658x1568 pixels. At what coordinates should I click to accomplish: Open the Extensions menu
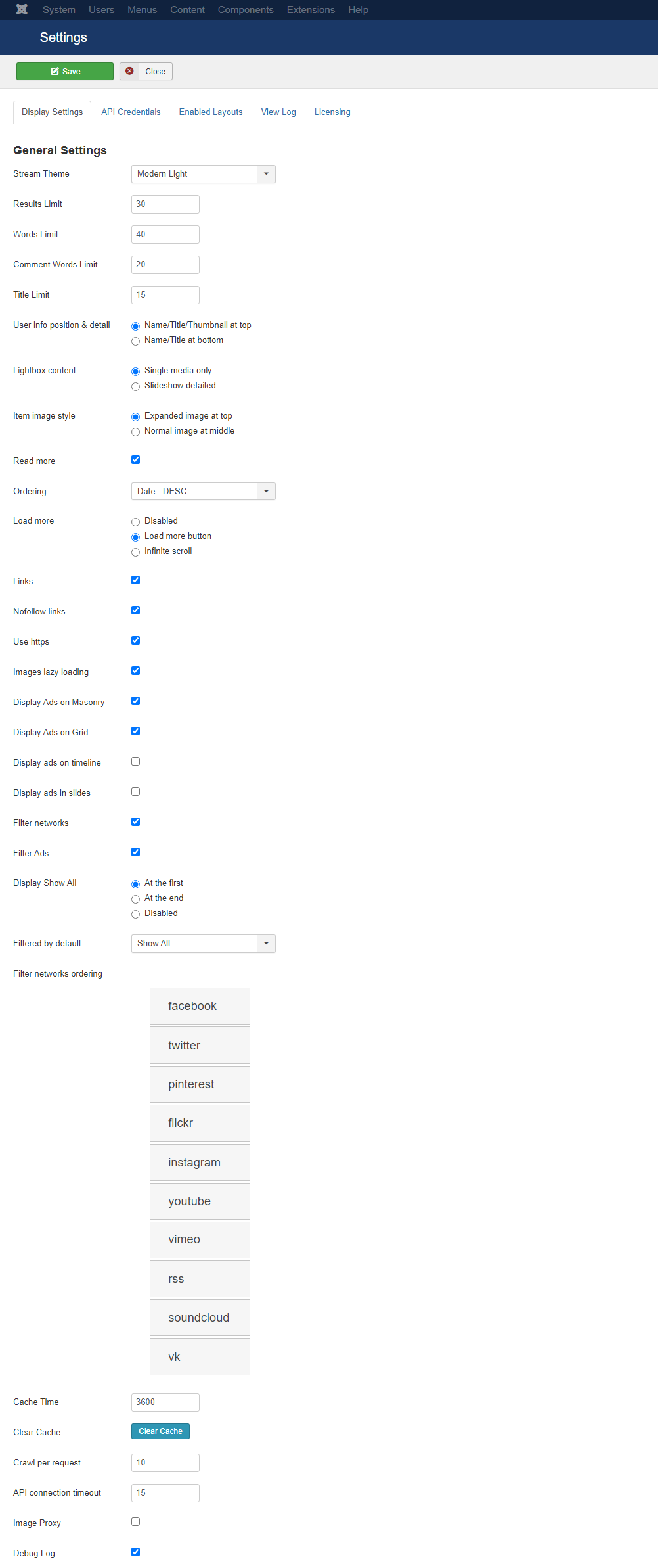[311, 10]
